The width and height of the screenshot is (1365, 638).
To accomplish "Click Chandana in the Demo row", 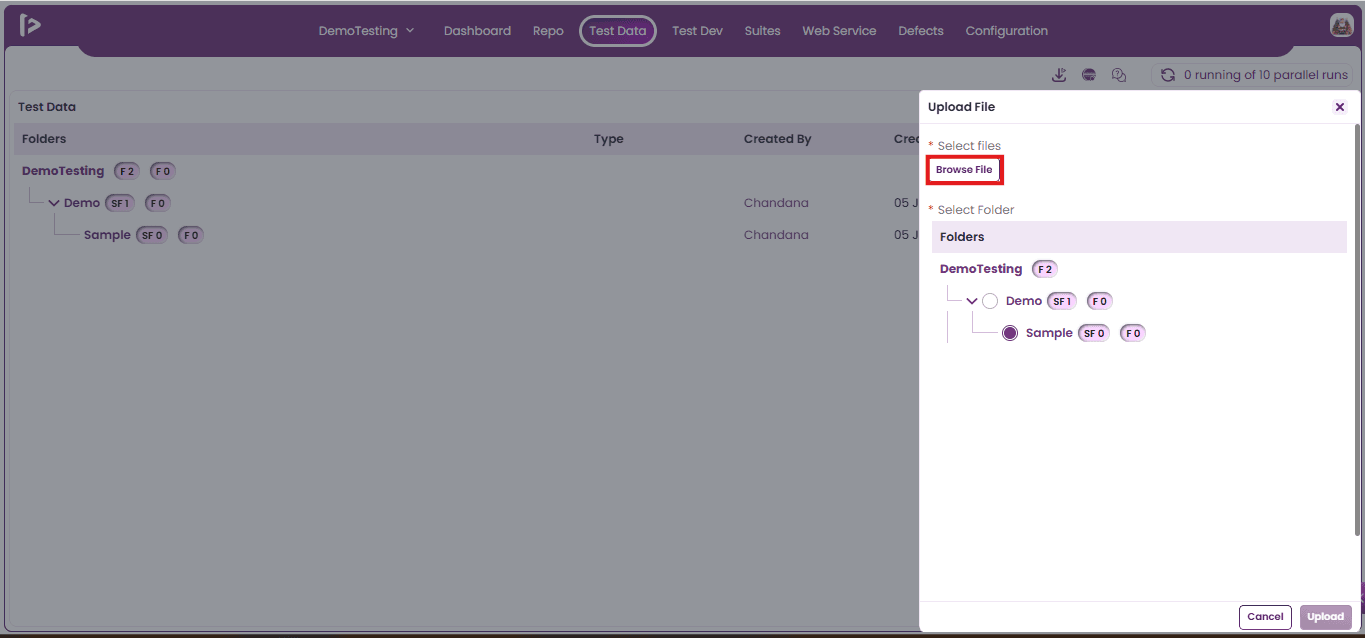I will [x=776, y=203].
